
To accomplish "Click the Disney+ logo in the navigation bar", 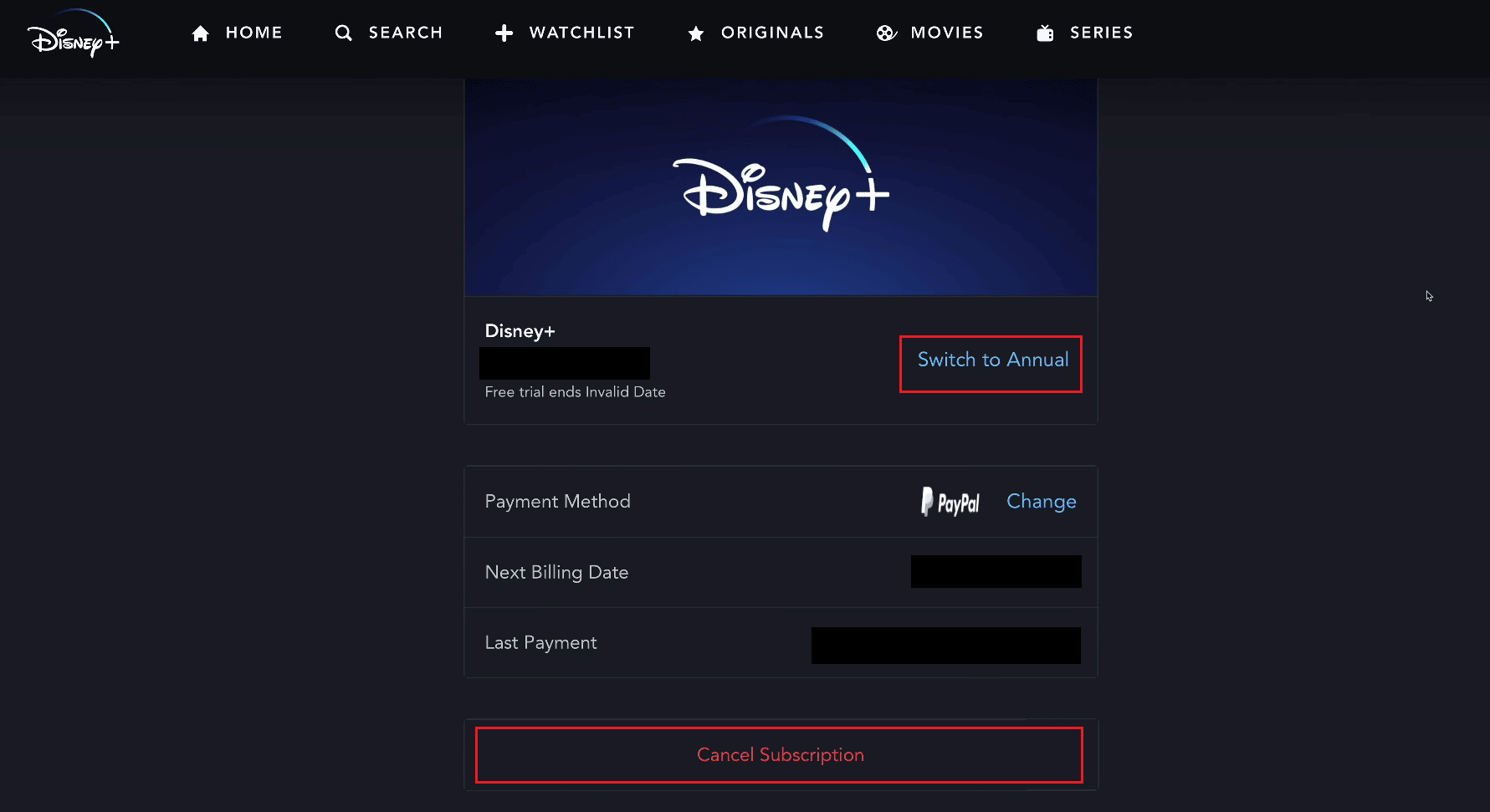I will click(x=74, y=33).
